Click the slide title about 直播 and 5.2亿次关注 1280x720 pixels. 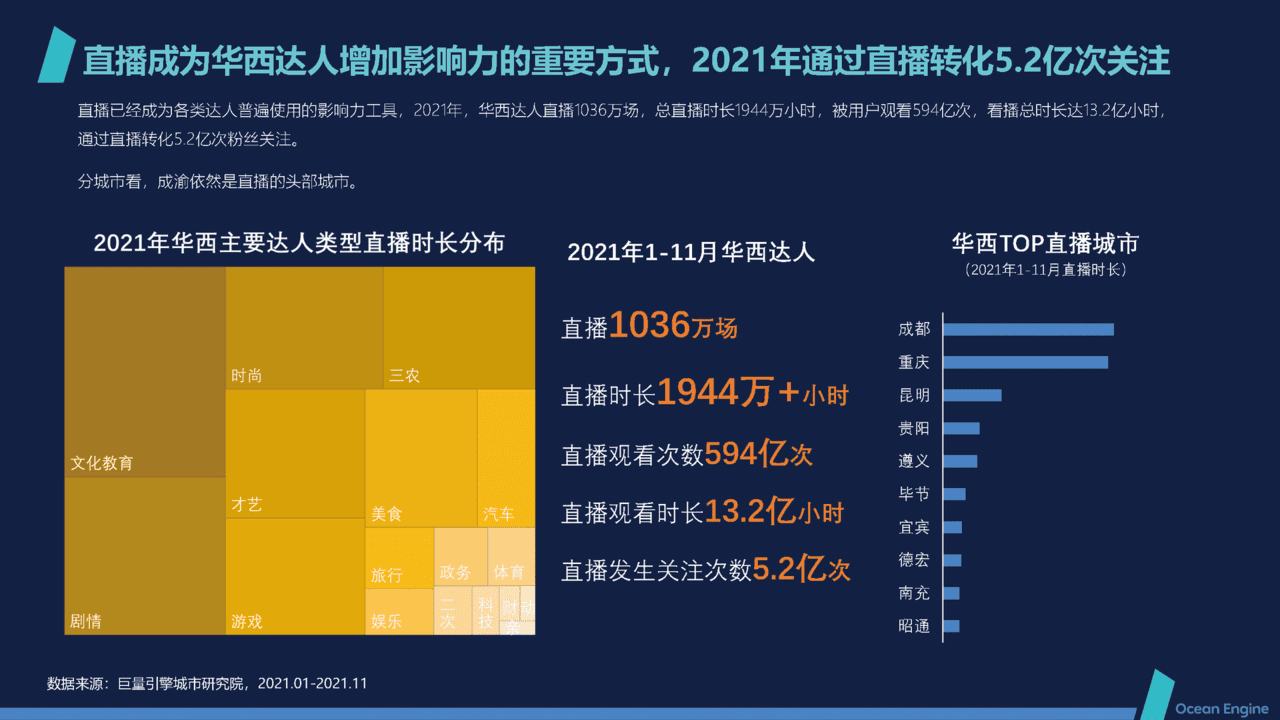coord(626,60)
